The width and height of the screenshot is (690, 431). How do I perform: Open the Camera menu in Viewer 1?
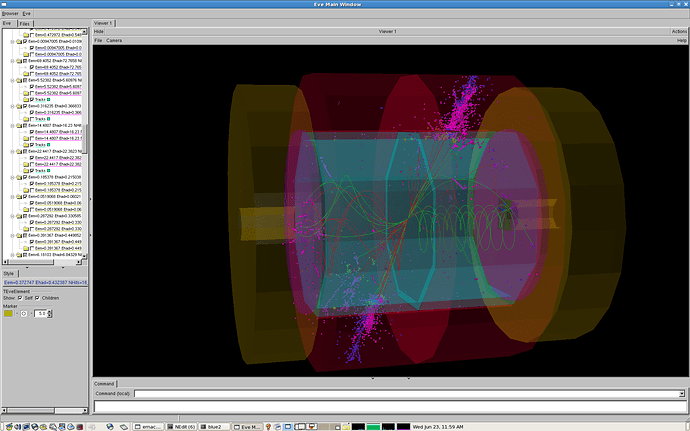pyautogui.click(x=115, y=41)
